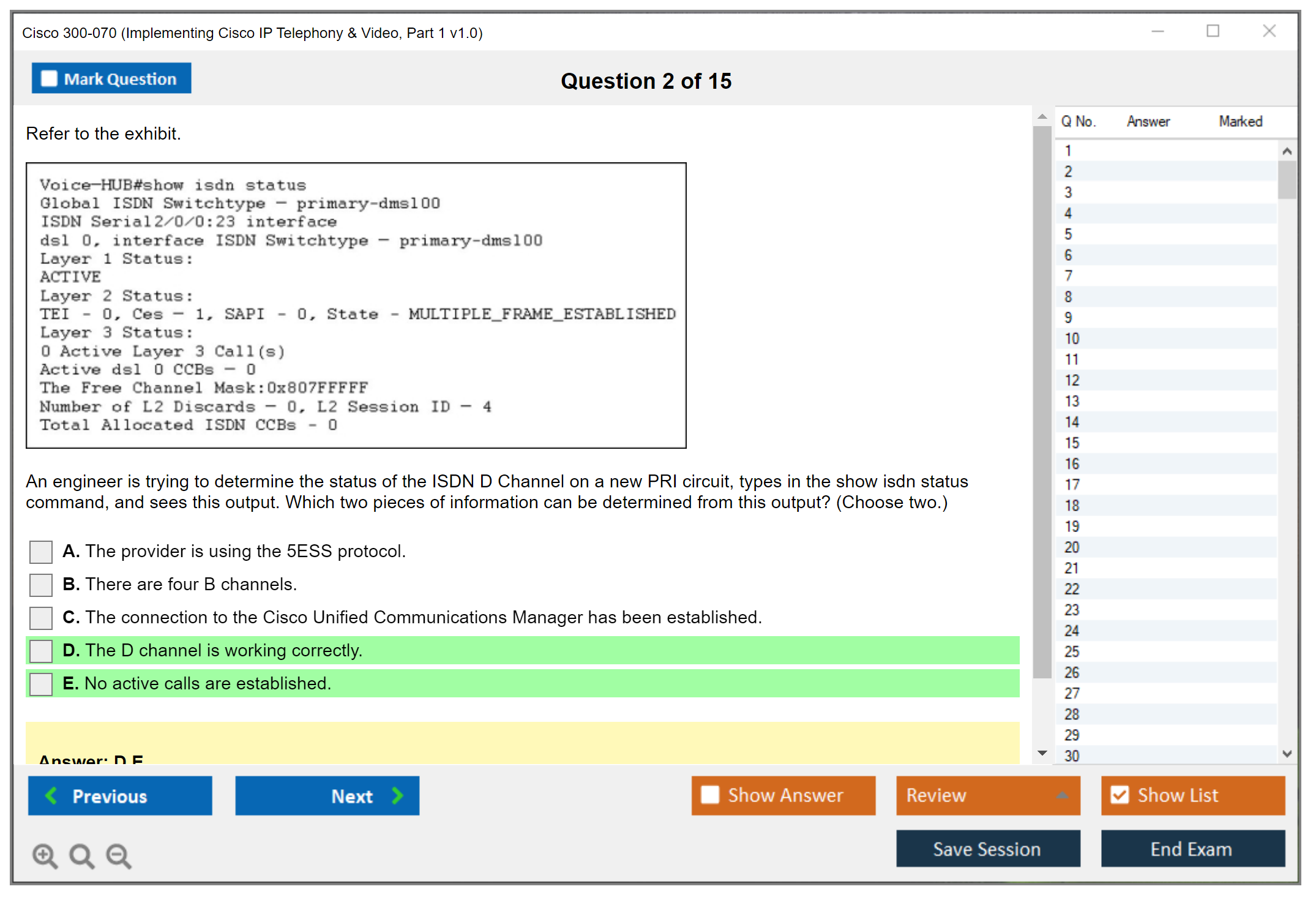Click the reset zoom magnifier icon
Screen dimensions: 1316x900
[81, 855]
